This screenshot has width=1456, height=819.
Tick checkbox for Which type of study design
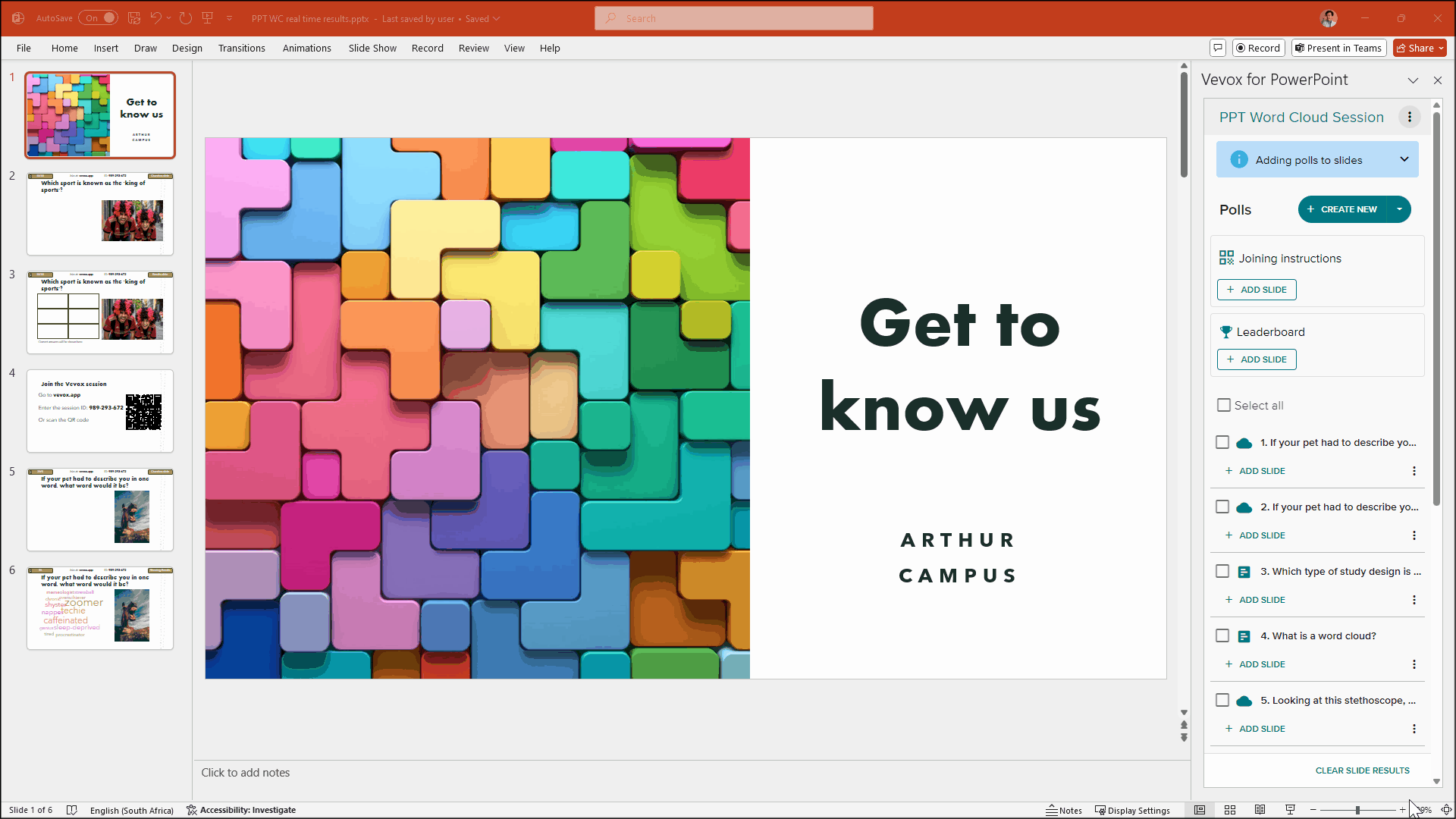coord(1222,571)
